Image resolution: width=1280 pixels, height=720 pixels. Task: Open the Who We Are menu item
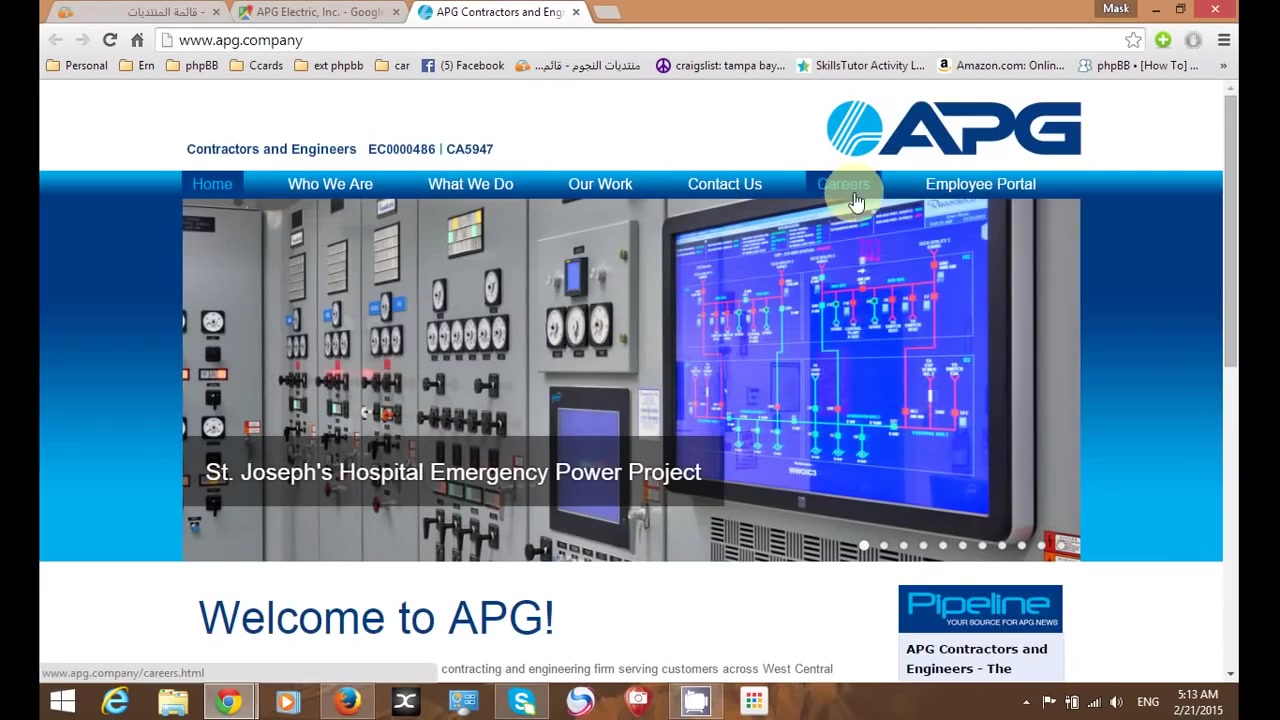click(x=330, y=184)
